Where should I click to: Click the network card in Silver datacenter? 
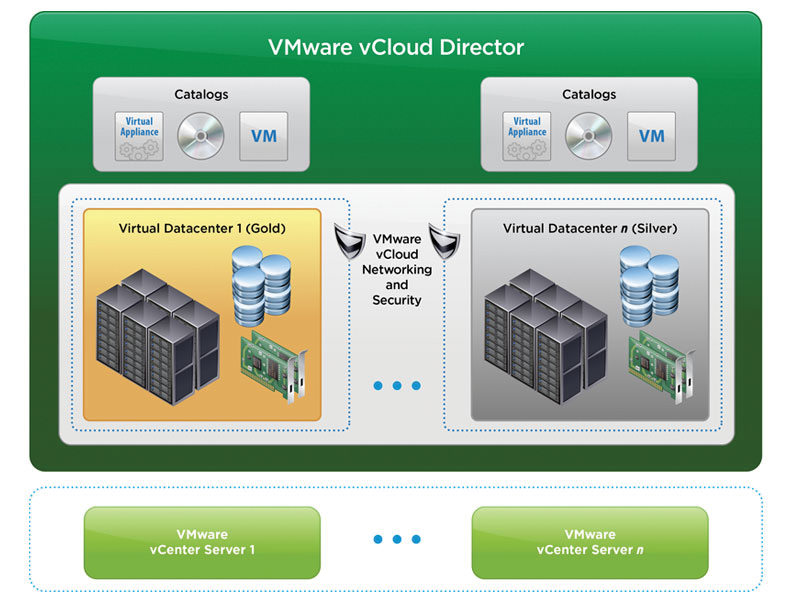coord(659,366)
